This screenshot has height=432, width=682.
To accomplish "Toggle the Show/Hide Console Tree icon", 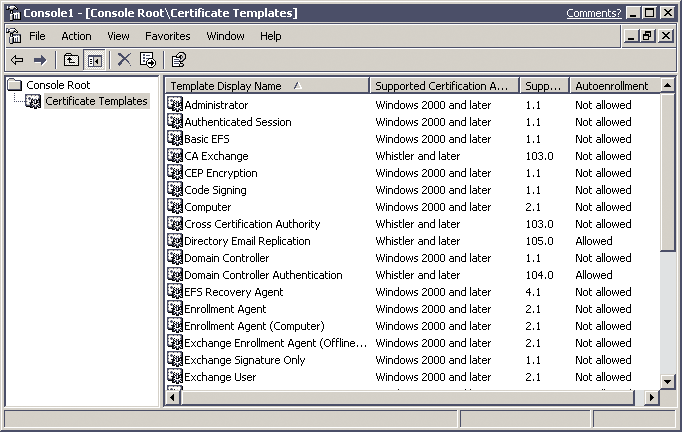I will [x=95, y=60].
